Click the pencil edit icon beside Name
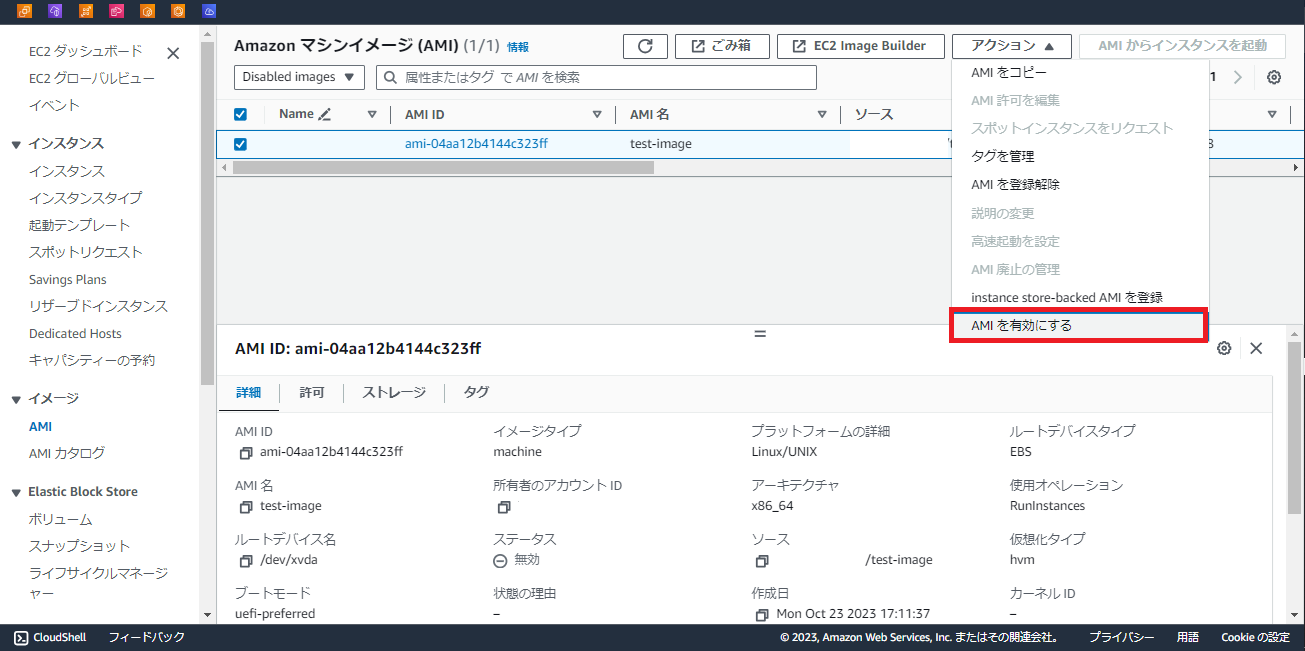 coord(324,114)
